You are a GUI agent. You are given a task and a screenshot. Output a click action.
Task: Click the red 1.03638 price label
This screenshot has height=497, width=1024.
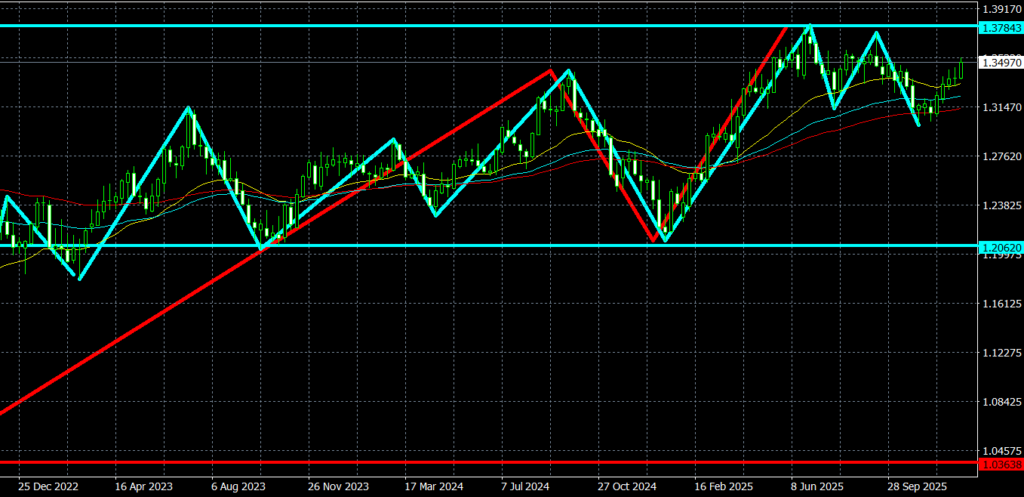pyautogui.click(x=1000, y=464)
